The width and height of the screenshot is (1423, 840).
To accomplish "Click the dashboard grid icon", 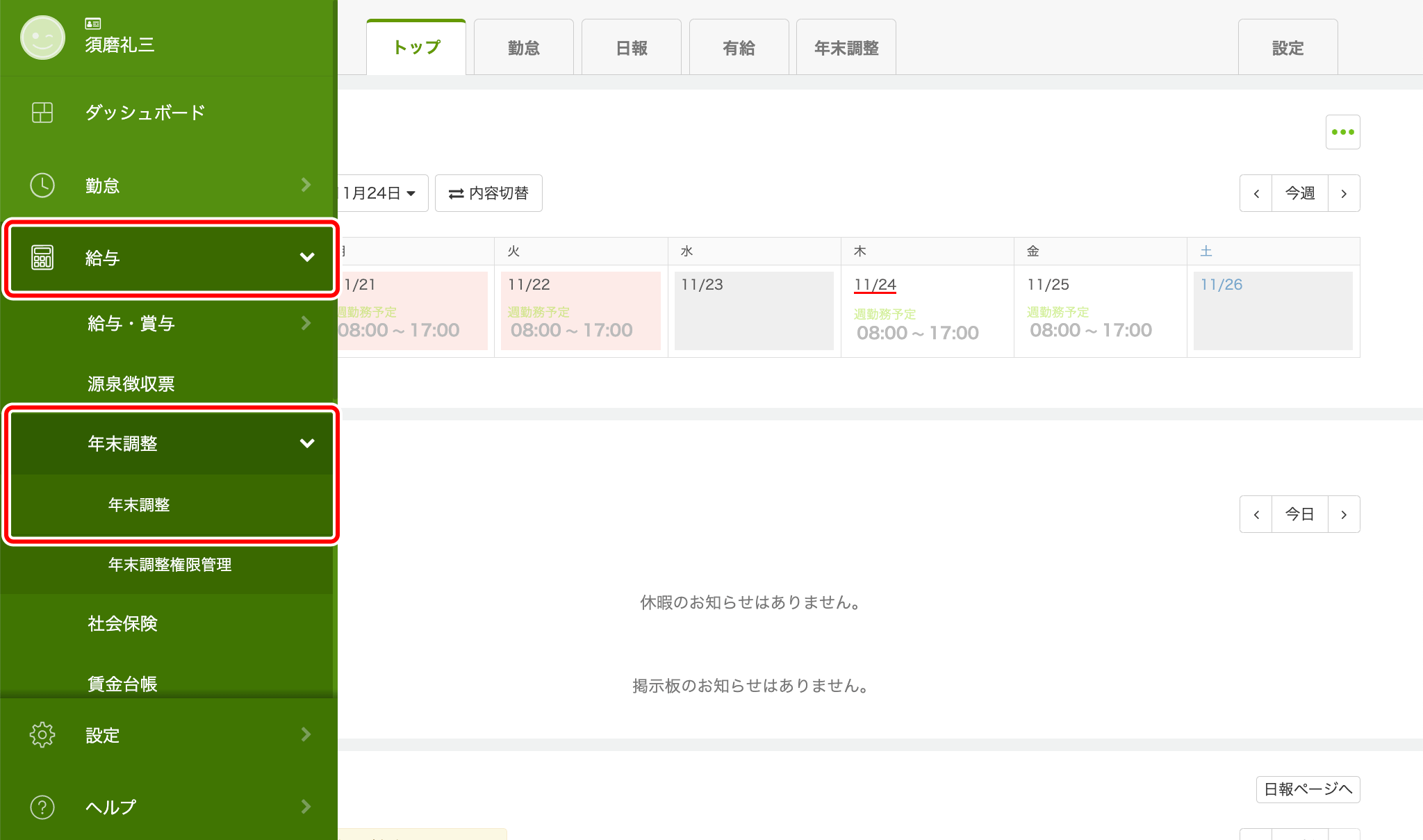I will (x=42, y=113).
